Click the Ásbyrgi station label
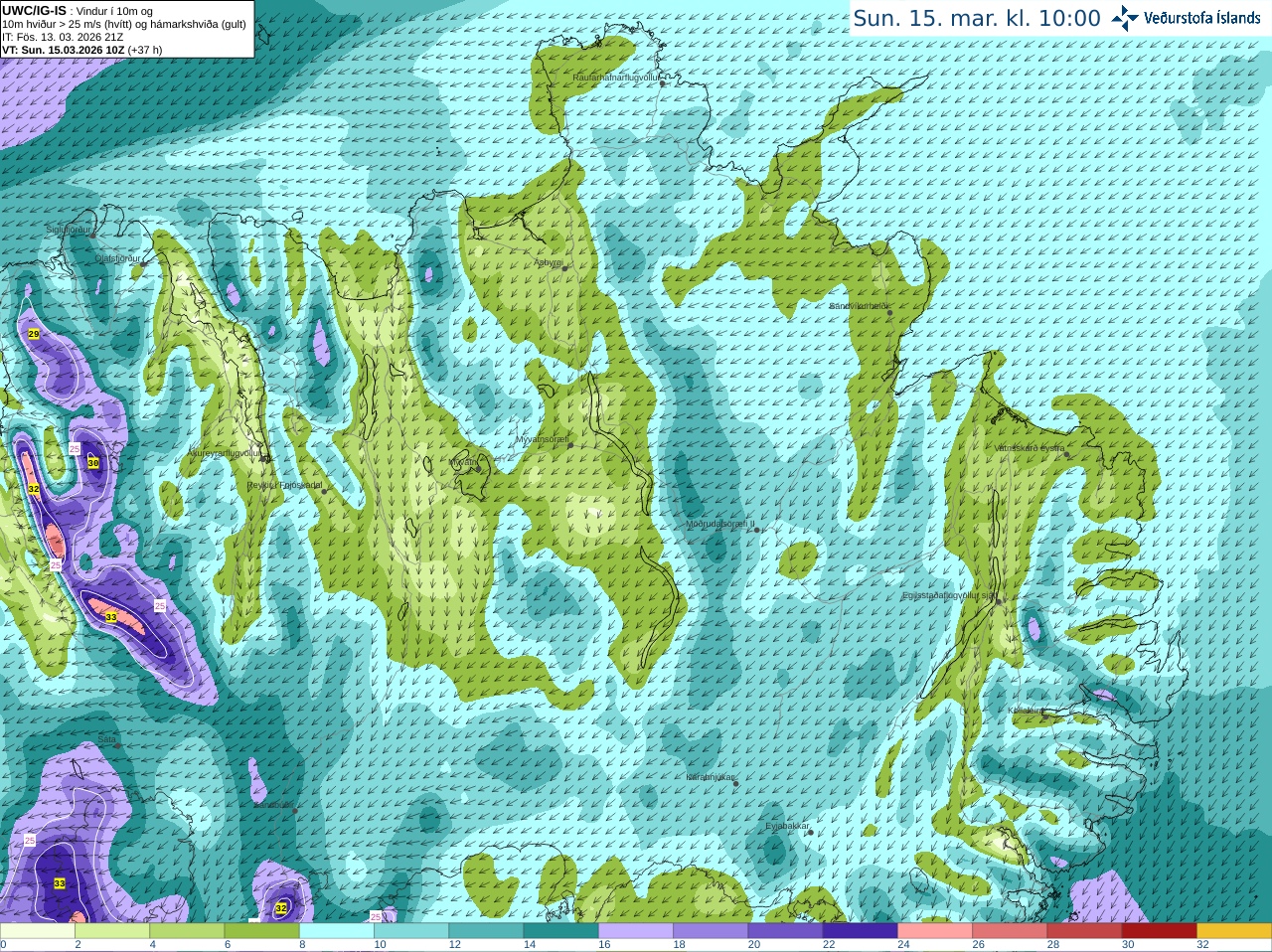Image resolution: width=1272 pixels, height=952 pixels. click(x=549, y=263)
